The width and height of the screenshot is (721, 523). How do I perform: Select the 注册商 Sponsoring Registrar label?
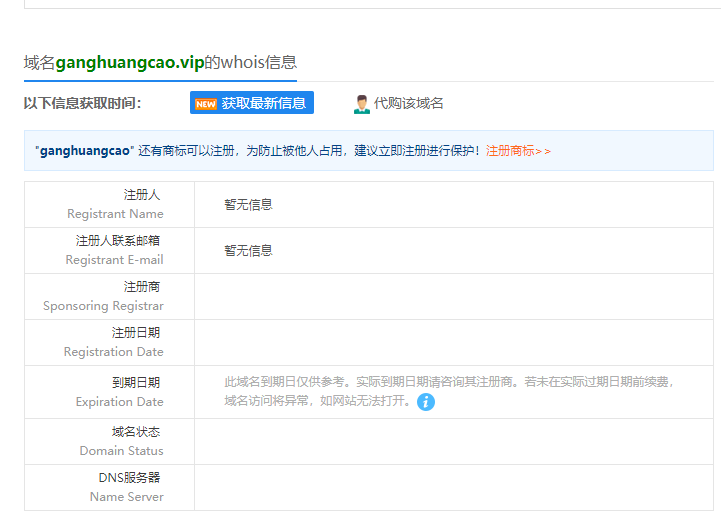105,296
